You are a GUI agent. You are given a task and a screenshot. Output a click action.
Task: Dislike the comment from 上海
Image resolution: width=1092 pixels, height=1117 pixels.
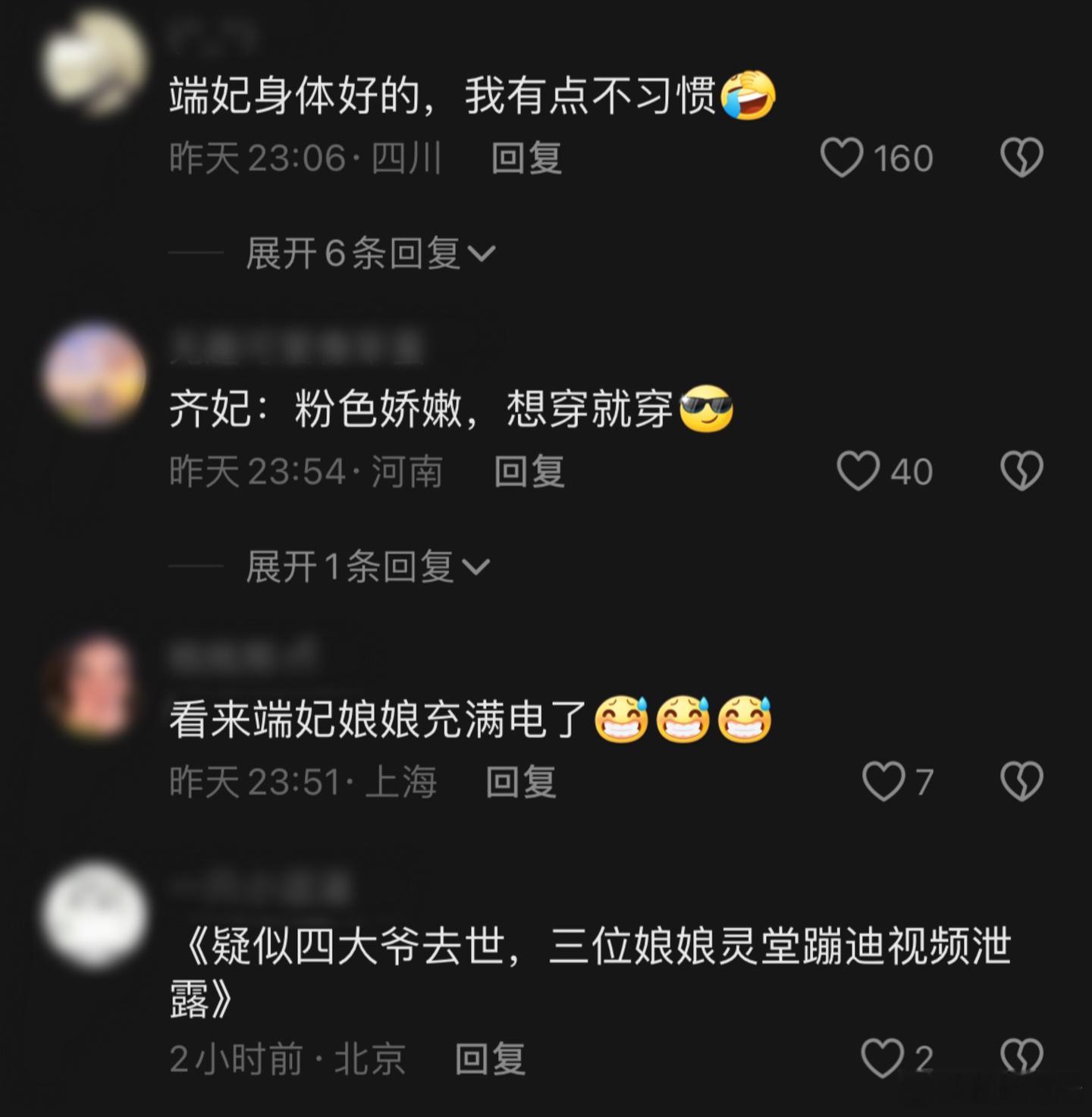[1021, 781]
